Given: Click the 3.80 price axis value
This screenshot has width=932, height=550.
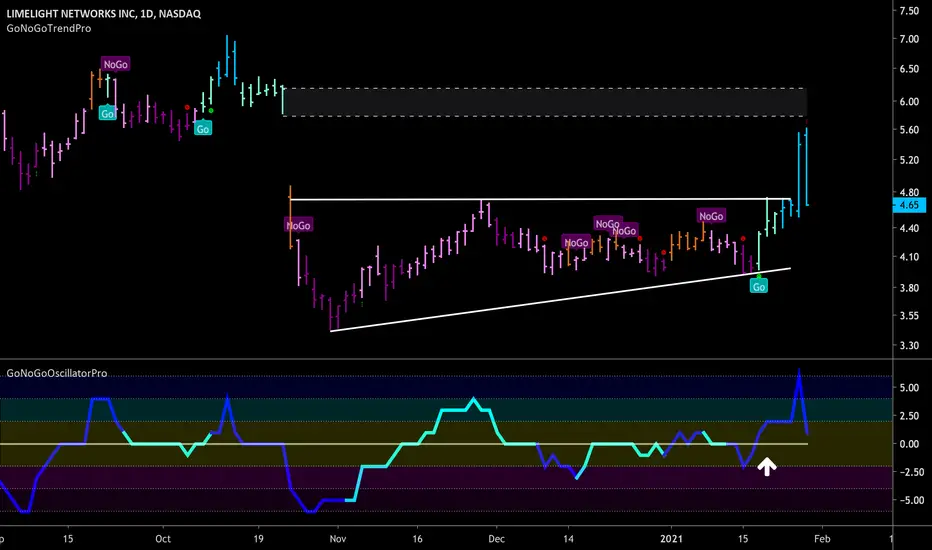Looking at the screenshot, I should 909,288.
